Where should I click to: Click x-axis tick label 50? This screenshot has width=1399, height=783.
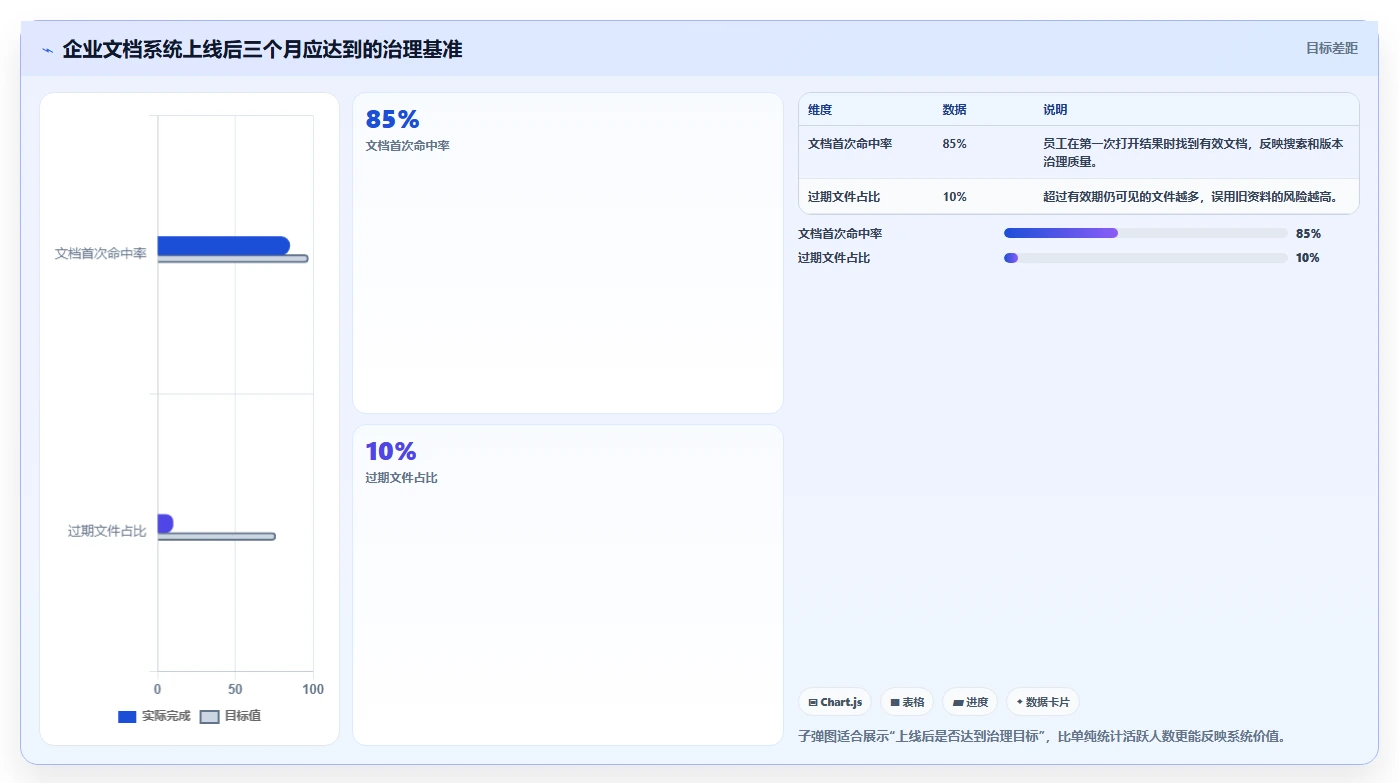coord(235,690)
